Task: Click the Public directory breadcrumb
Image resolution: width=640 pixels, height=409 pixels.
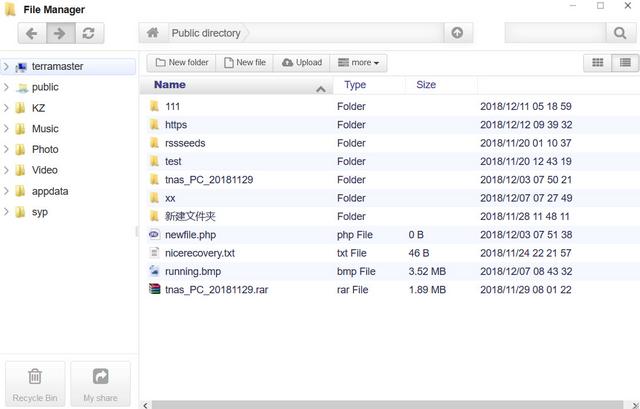Action: pos(206,33)
